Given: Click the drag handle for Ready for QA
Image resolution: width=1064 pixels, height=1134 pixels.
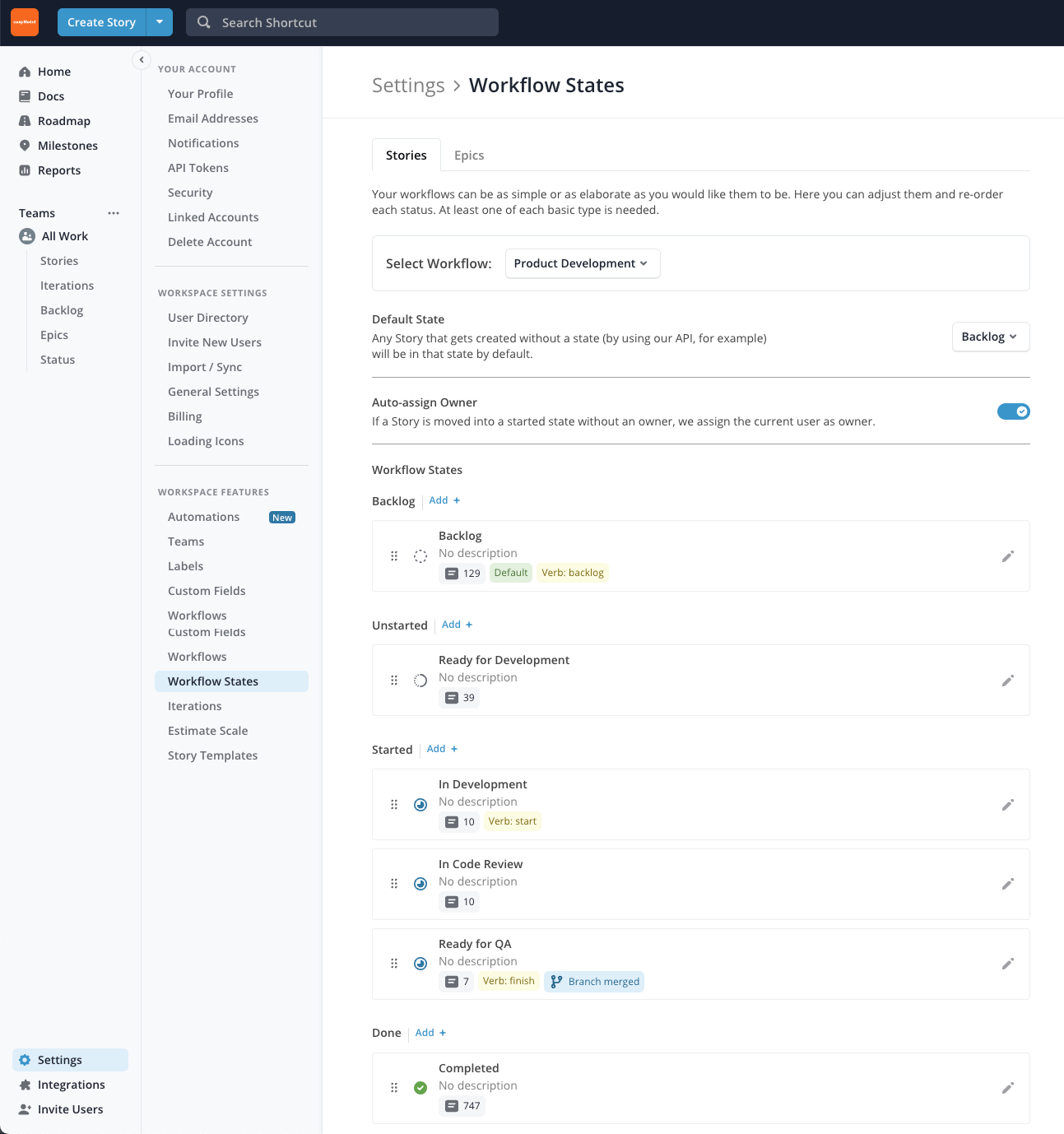Looking at the screenshot, I should pos(394,964).
